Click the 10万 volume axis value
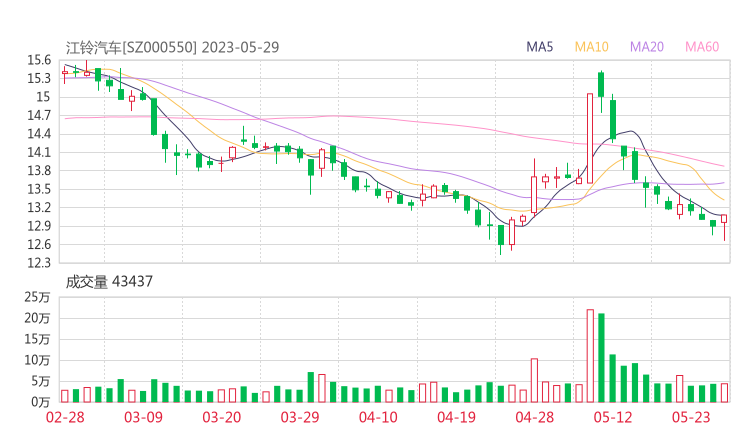740x440 pixels. coord(37,360)
